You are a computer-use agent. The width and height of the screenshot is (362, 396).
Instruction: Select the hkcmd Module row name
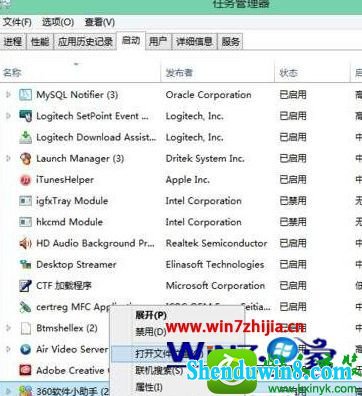pos(69,222)
